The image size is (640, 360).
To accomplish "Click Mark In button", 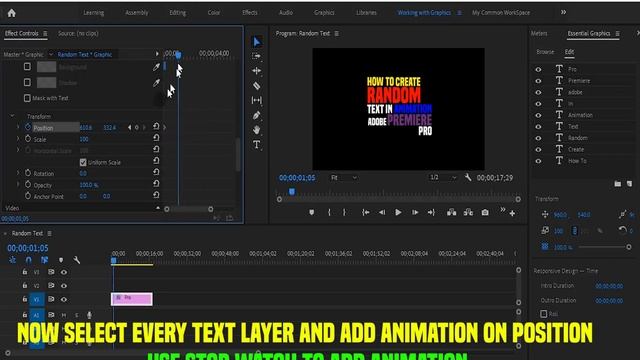I will click(329, 212).
